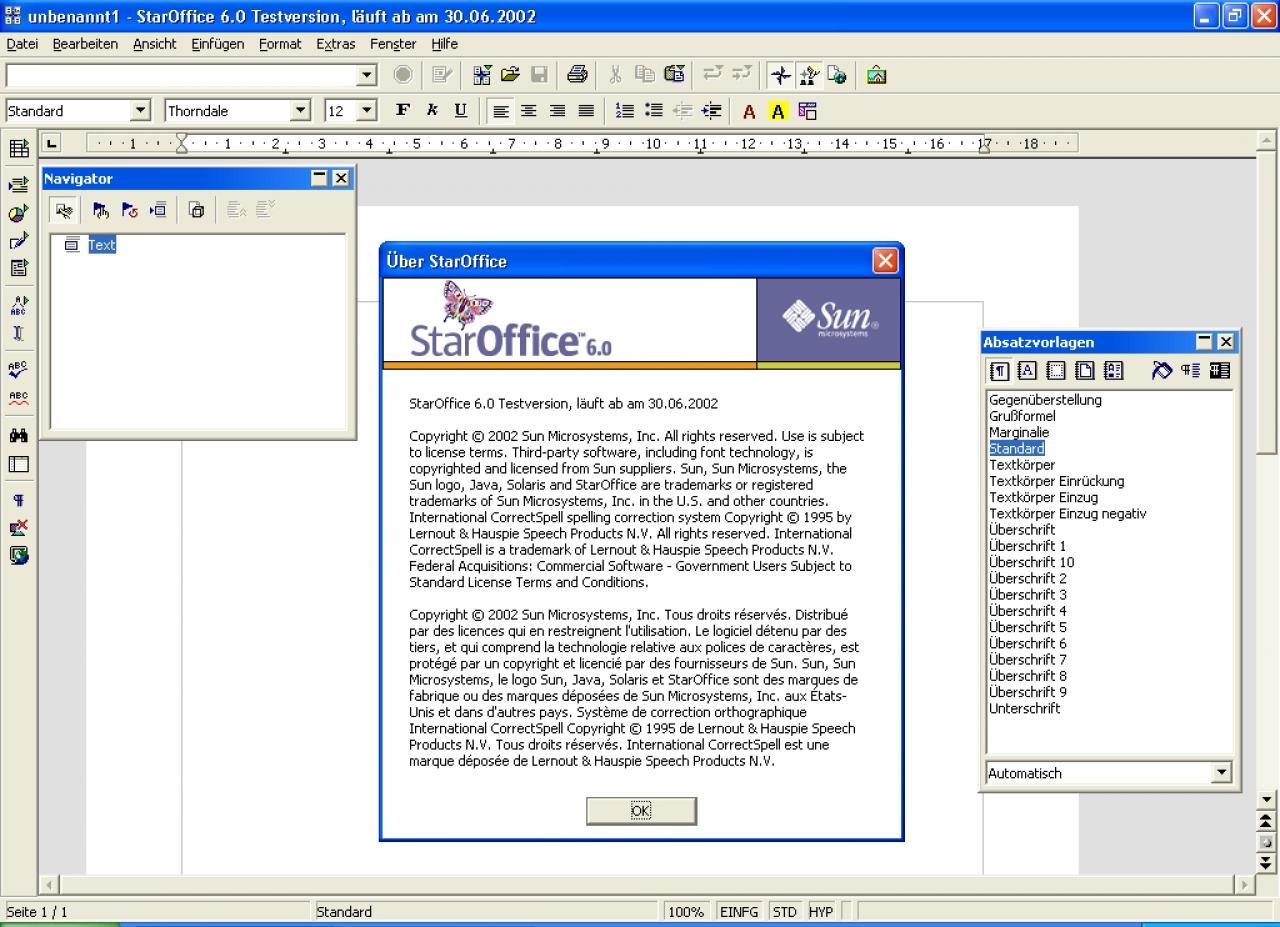Click the font color A icon

[x=749, y=111]
